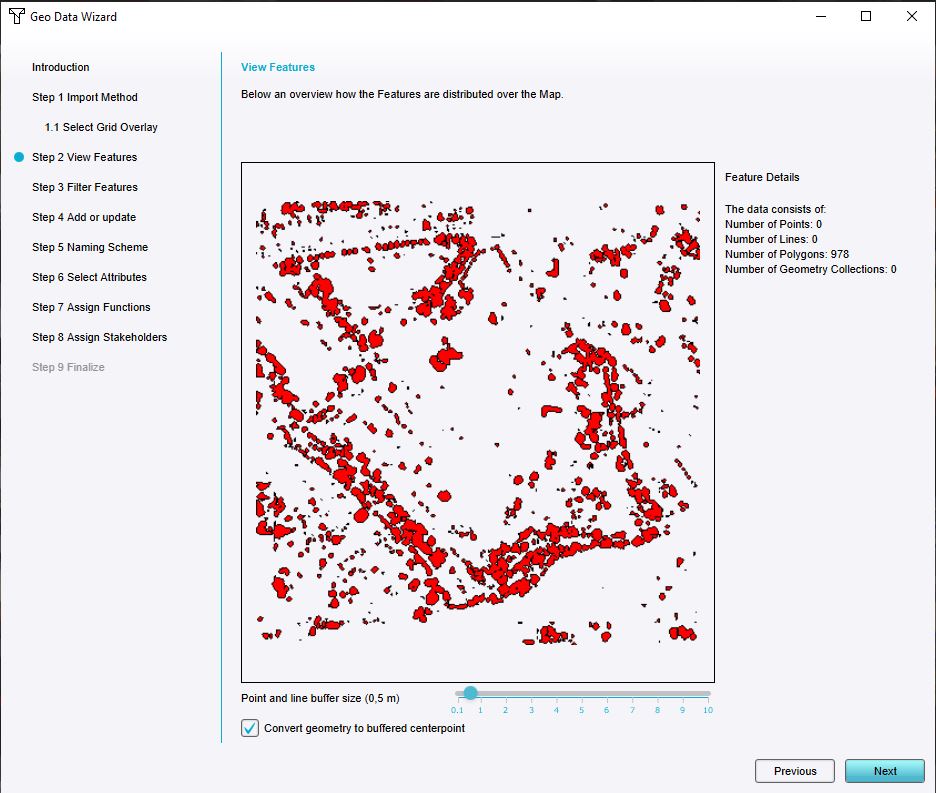936x793 pixels.
Task: Select the Introduction step
Action: [60, 67]
